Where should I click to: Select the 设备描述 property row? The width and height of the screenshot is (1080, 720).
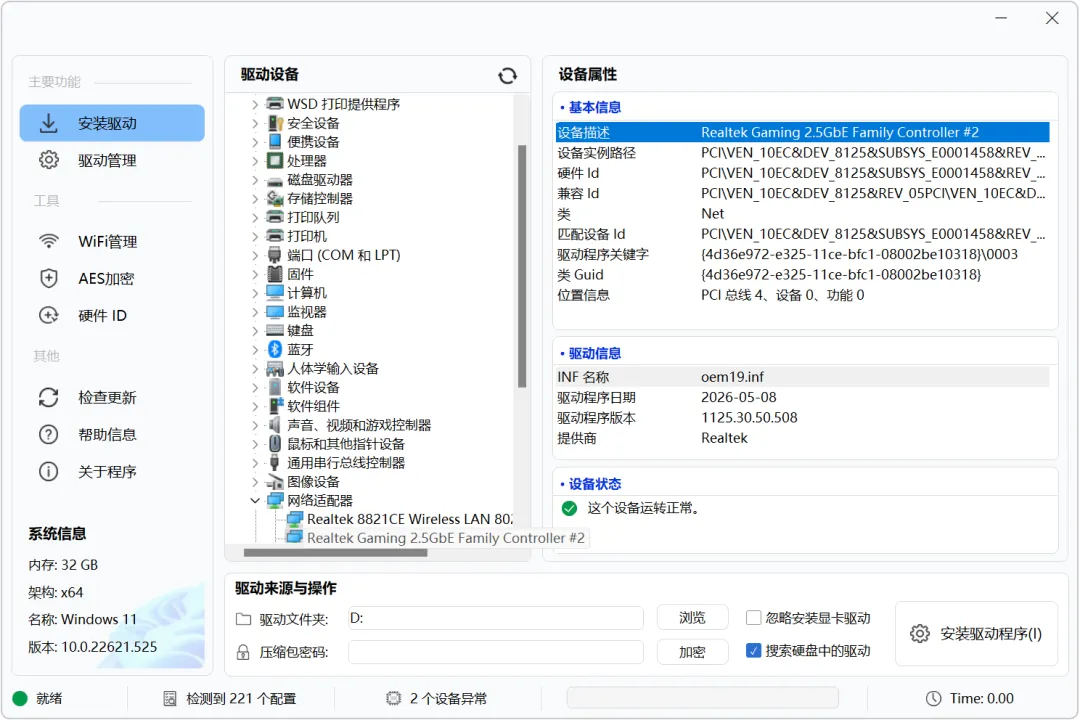tap(802, 132)
